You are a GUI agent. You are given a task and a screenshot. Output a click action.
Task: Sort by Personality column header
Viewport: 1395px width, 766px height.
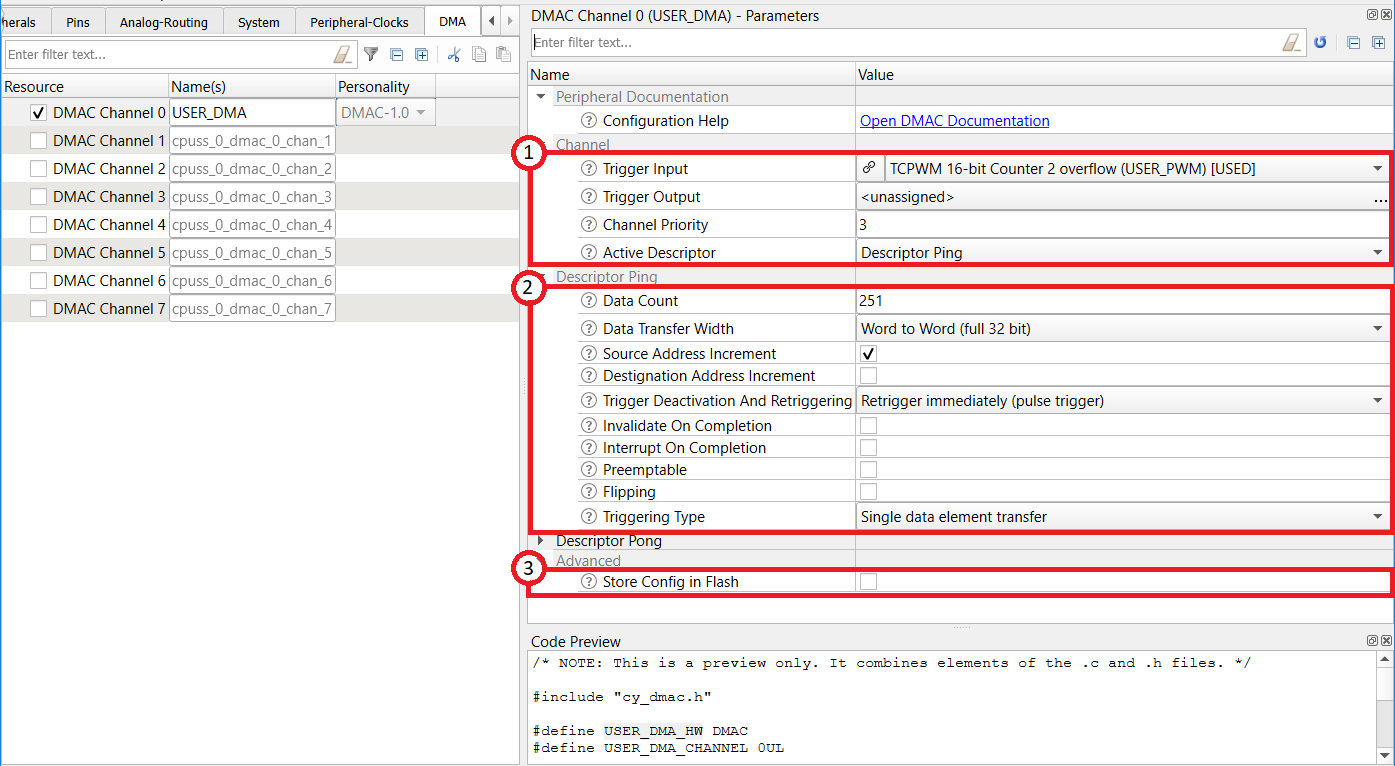pyautogui.click(x=387, y=87)
